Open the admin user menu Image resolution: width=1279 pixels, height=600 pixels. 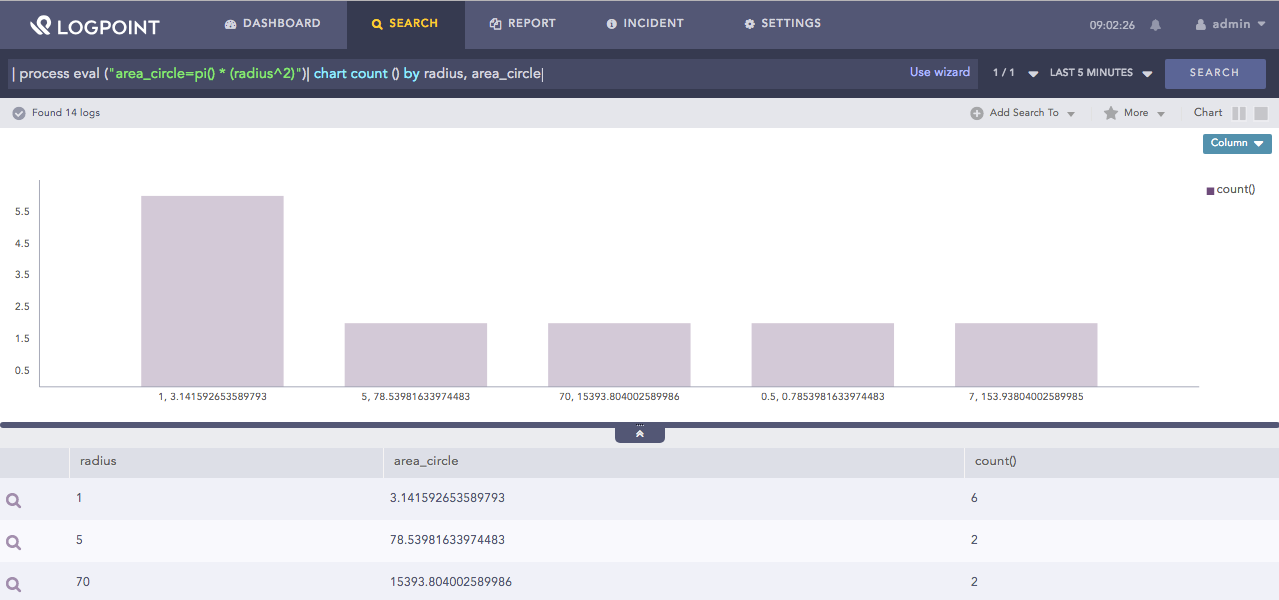tap(1230, 24)
